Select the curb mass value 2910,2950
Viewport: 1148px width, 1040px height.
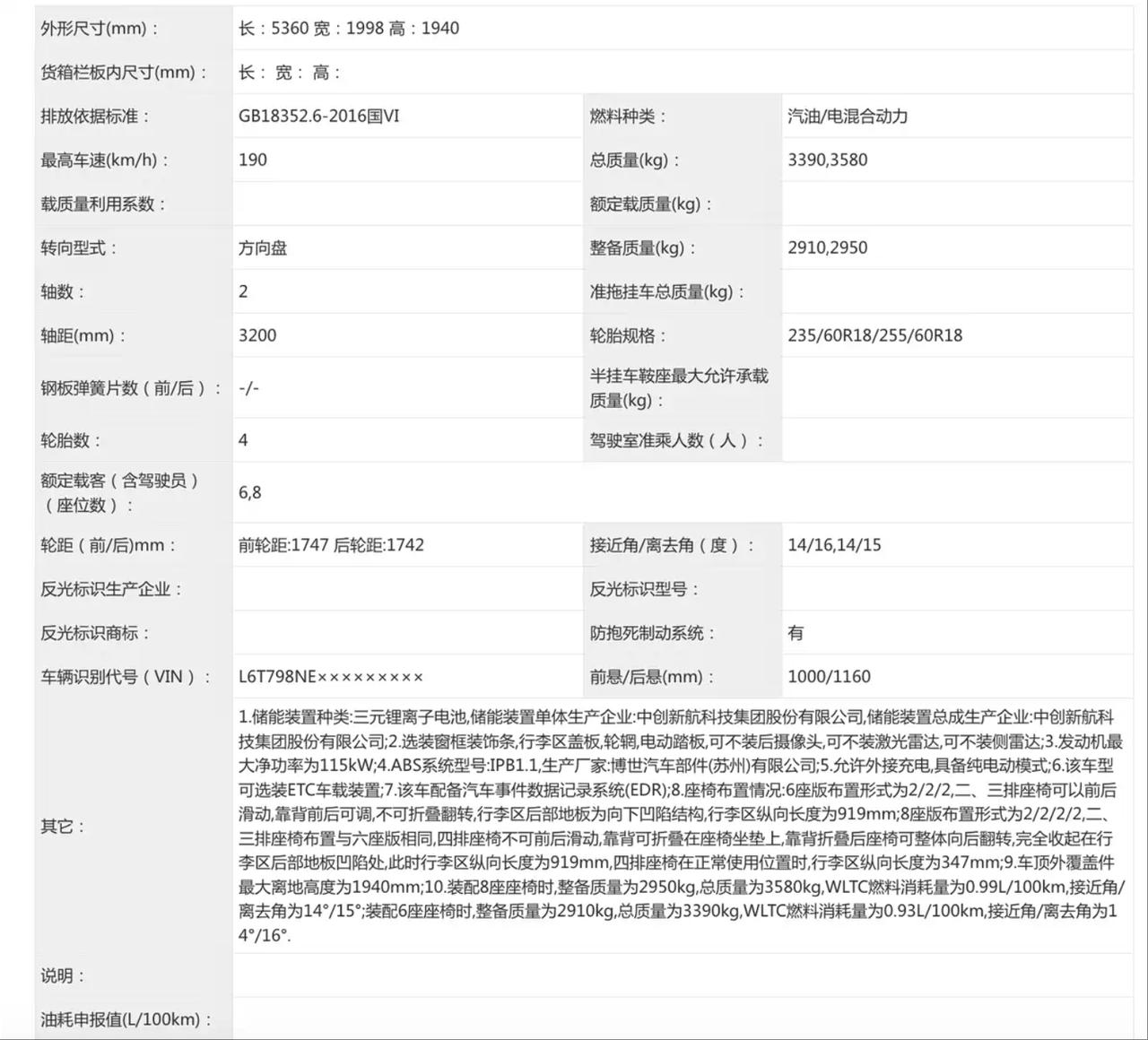click(828, 248)
